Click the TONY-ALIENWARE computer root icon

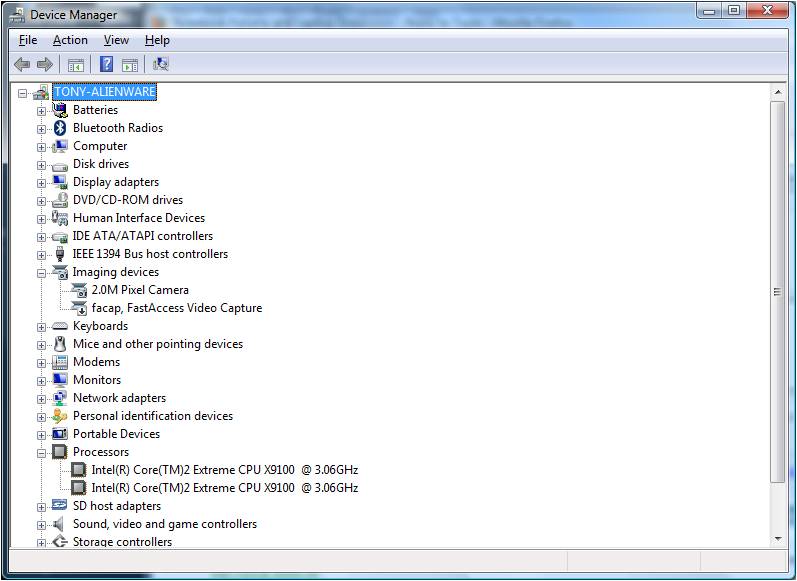click(x=41, y=92)
